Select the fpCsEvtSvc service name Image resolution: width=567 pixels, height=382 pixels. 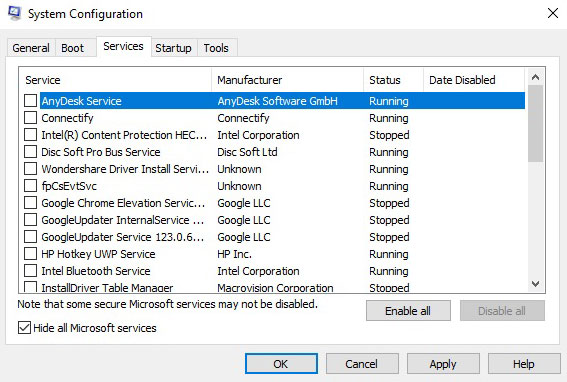(x=69, y=186)
